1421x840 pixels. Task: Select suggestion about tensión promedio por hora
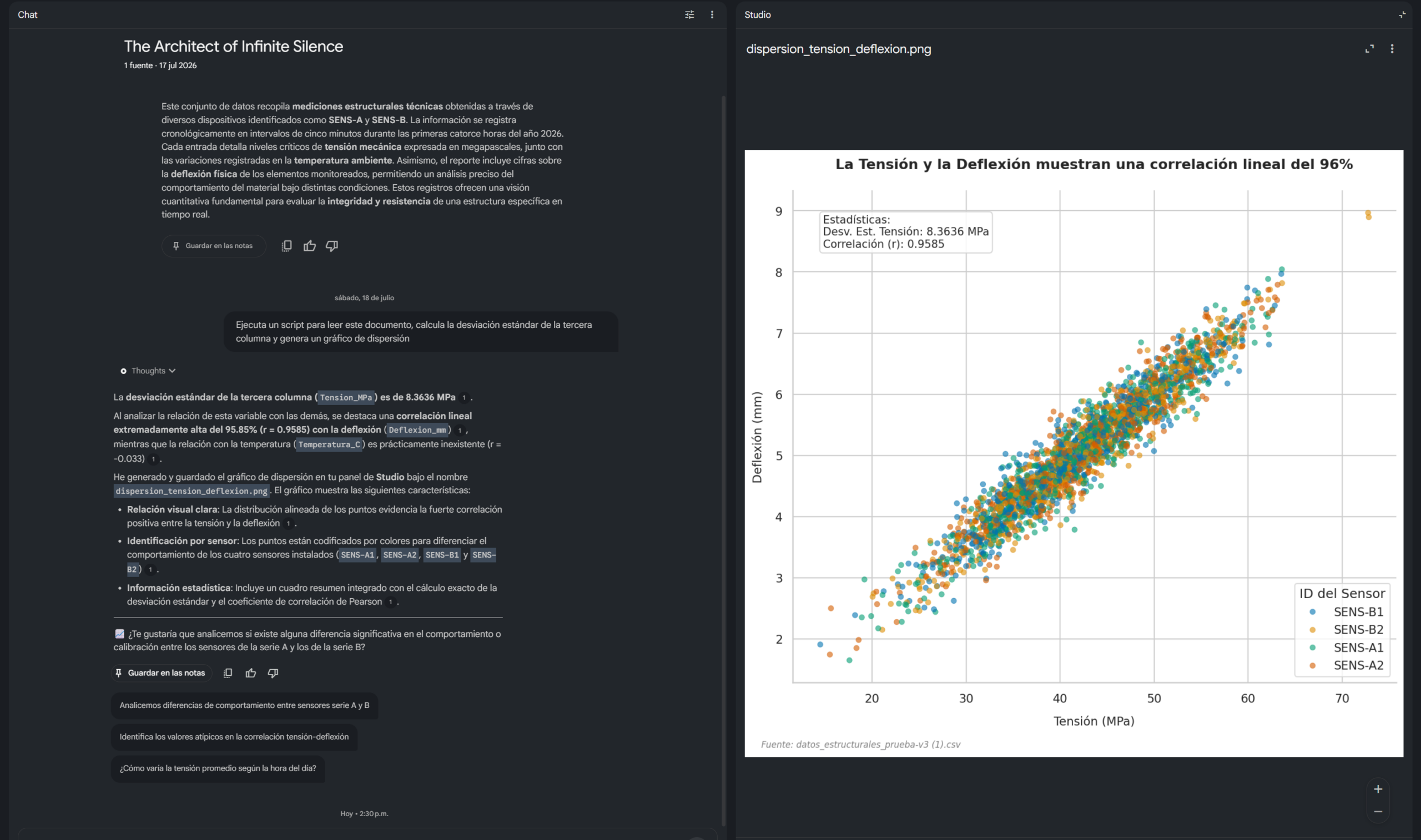218,768
